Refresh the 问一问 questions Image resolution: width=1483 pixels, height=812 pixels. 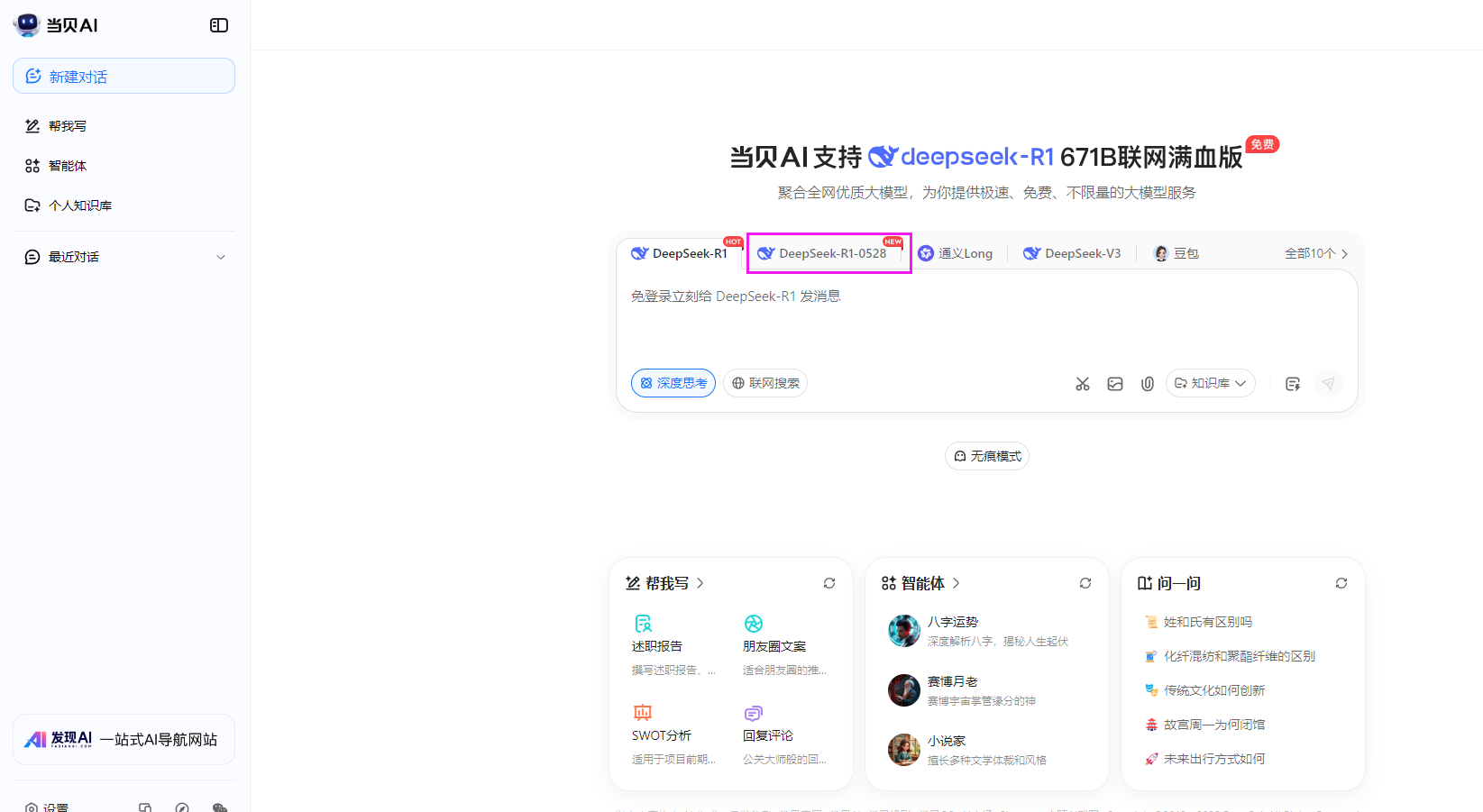1341,583
